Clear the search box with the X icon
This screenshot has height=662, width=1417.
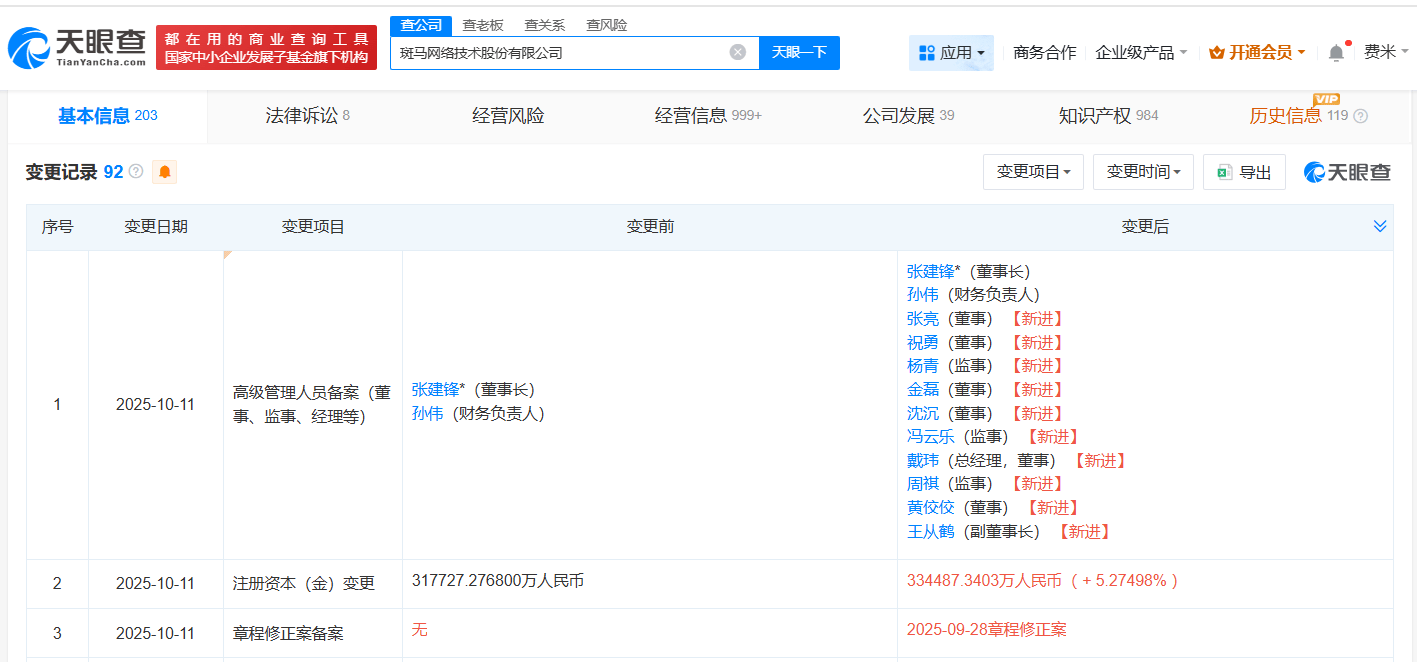tap(738, 52)
